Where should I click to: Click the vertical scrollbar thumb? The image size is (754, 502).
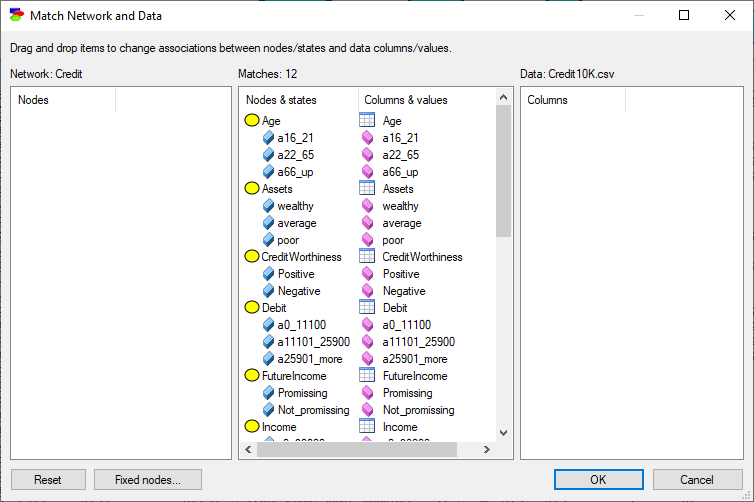[x=503, y=171]
